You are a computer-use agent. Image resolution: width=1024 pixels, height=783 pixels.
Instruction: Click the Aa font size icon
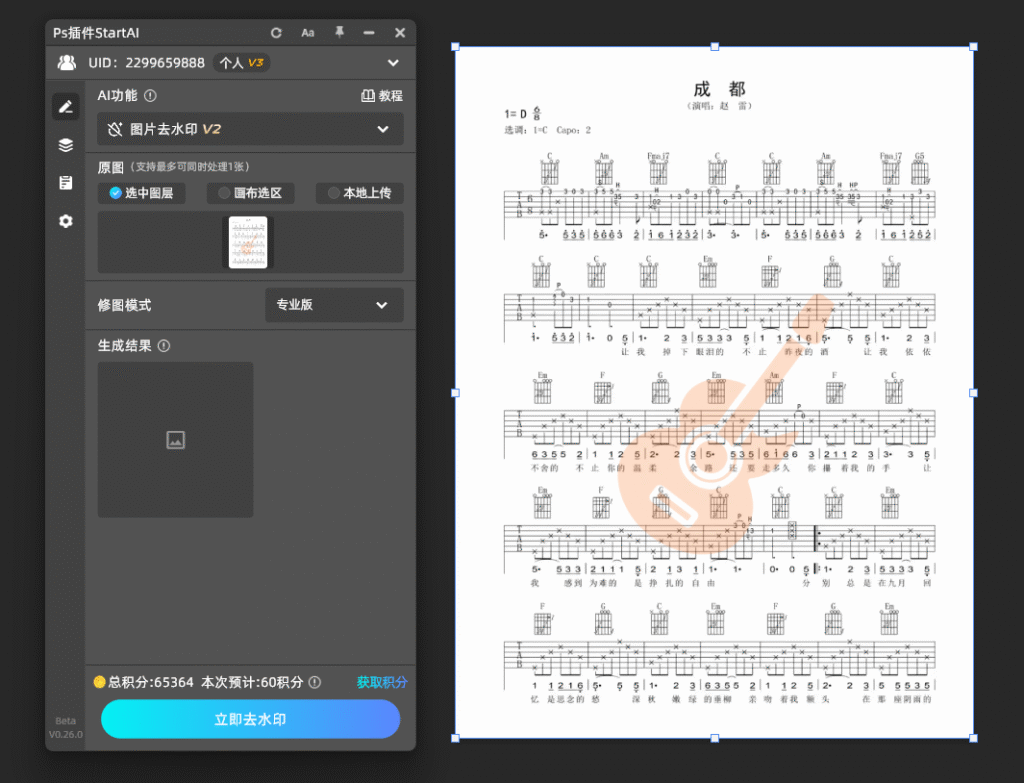(308, 33)
